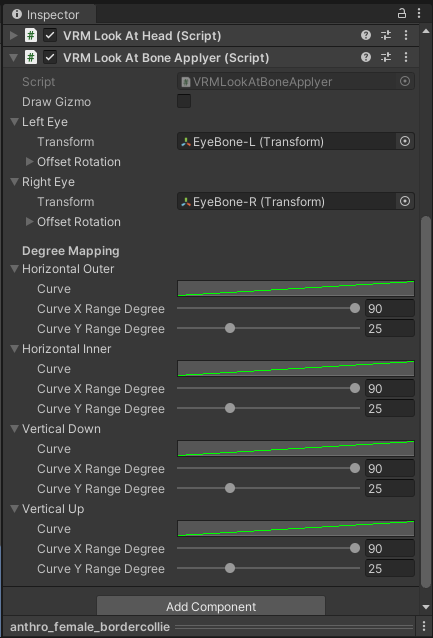Click the VRM Look At Head script icon
The width and height of the screenshot is (433, 638).
pos(31,35)
